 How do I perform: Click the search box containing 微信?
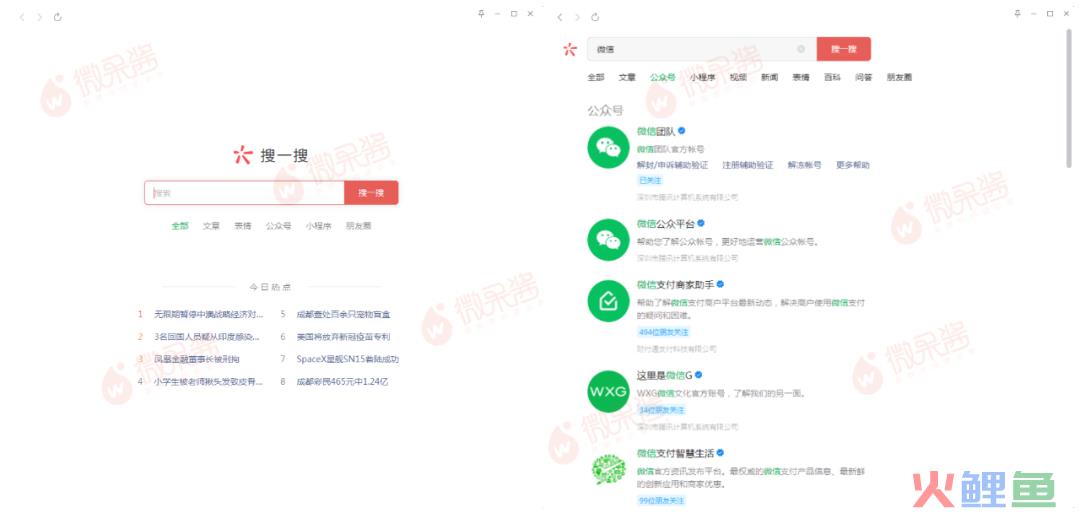[x=702, y=50]
